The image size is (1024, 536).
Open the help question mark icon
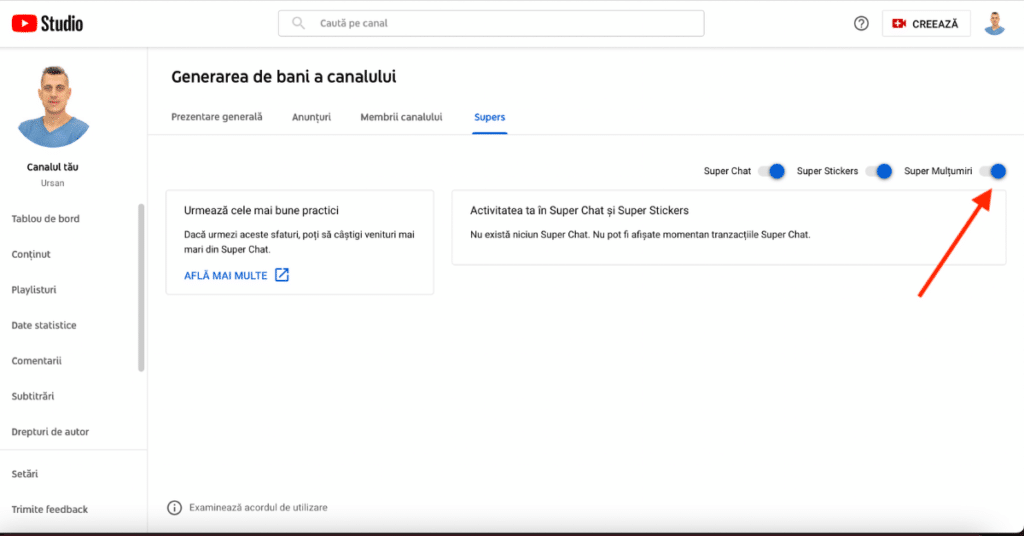861,24
